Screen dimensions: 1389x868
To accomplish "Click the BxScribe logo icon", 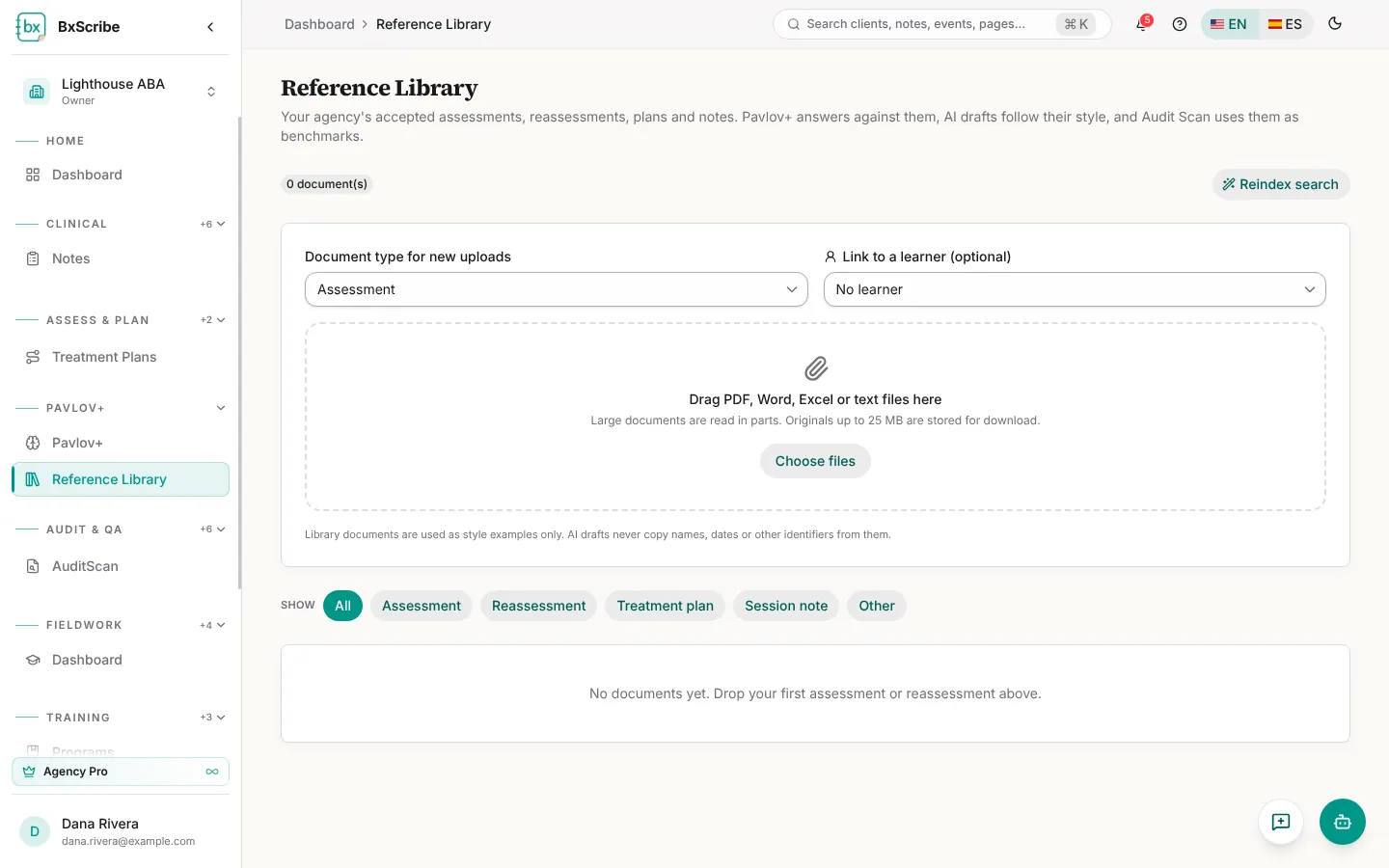I will tap(31, 27).
